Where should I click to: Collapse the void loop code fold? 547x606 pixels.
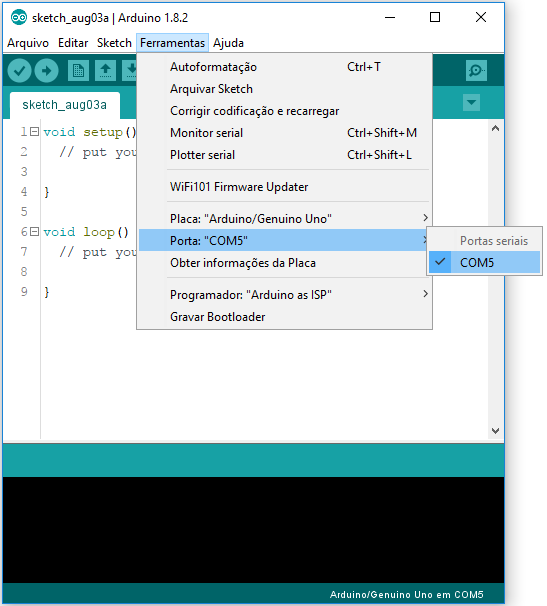(x=35, y=232)
